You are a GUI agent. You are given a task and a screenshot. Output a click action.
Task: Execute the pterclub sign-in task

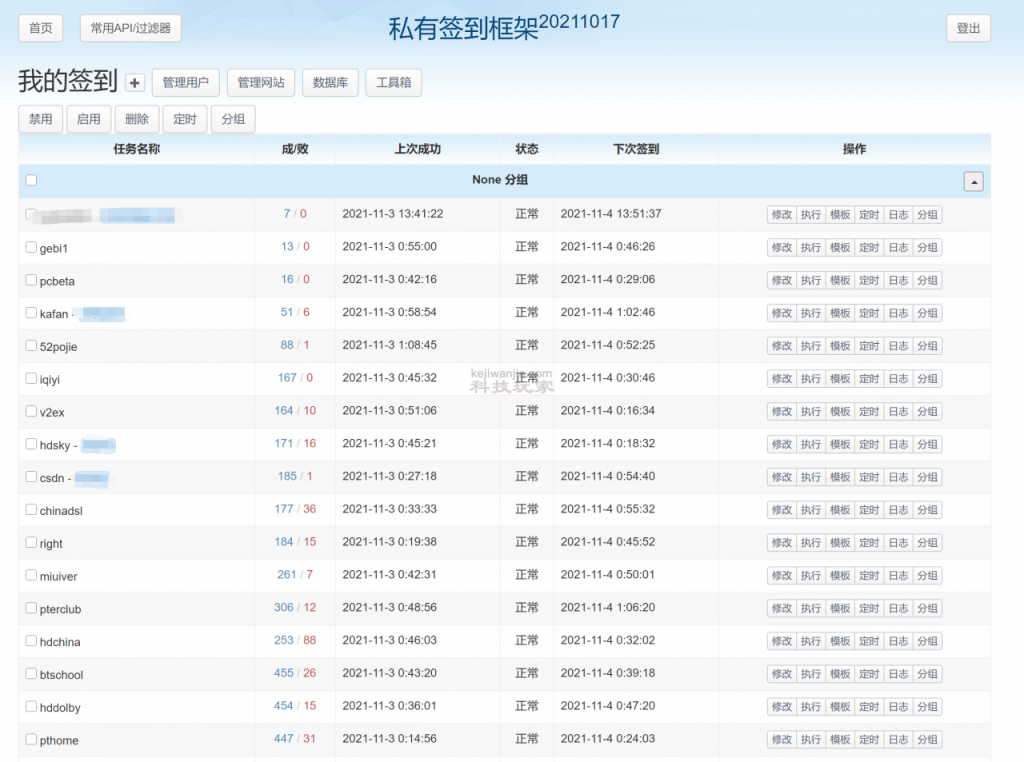pos(810,608)
